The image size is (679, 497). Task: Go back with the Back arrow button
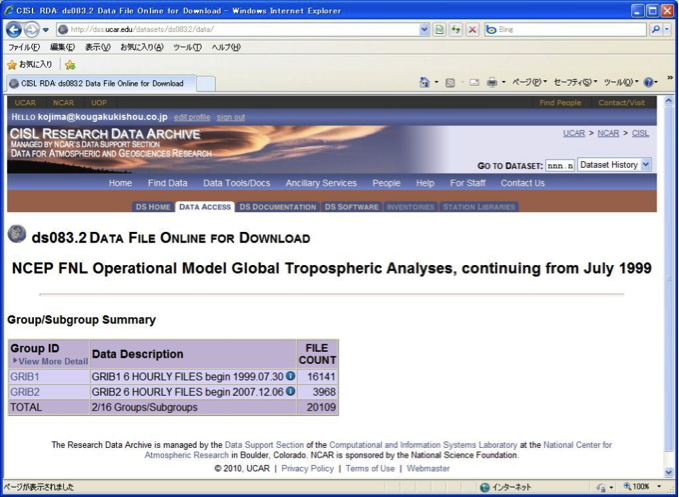14,29
